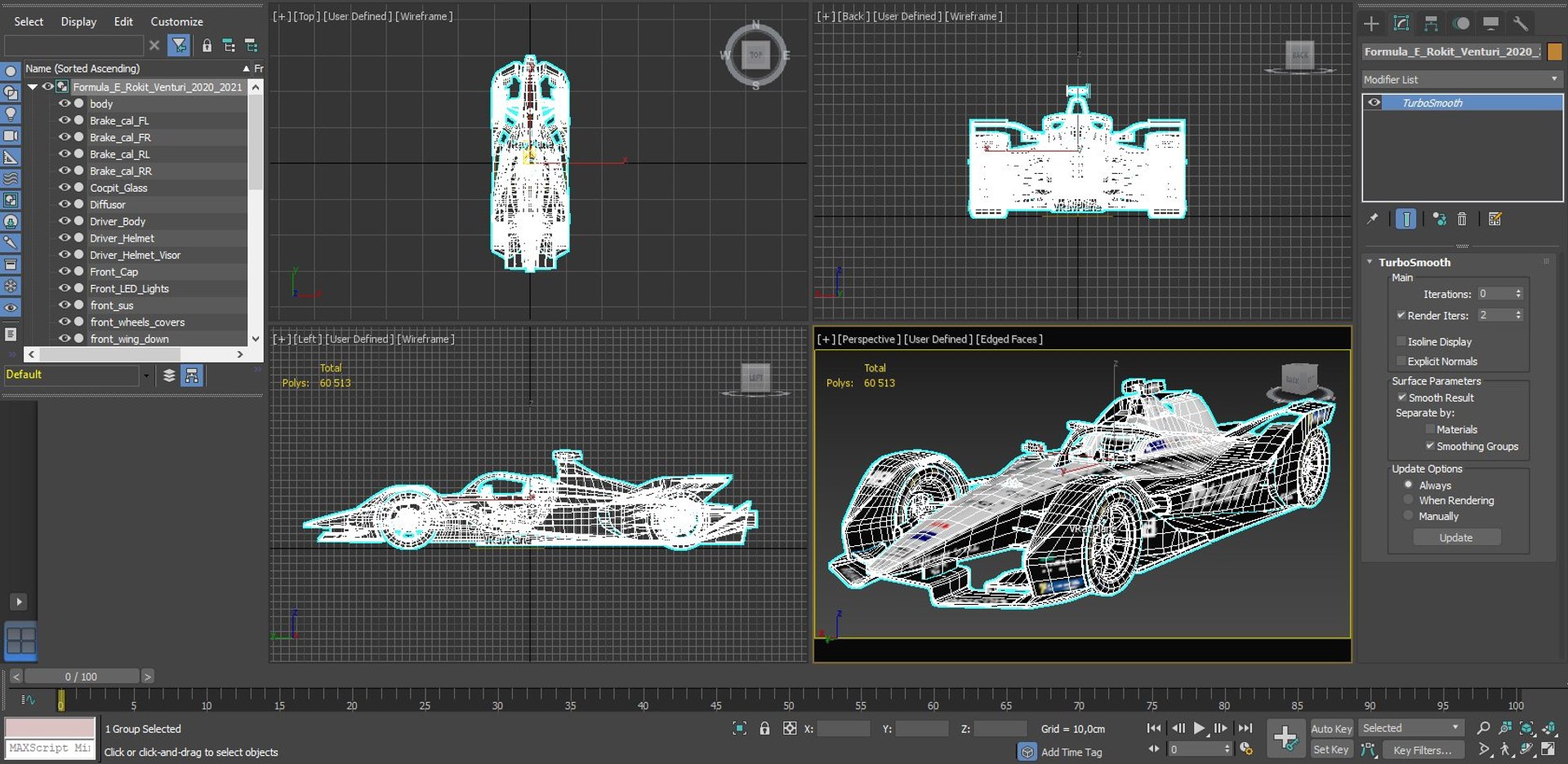Click the TurboSmooth Update button

[1457, 537]
